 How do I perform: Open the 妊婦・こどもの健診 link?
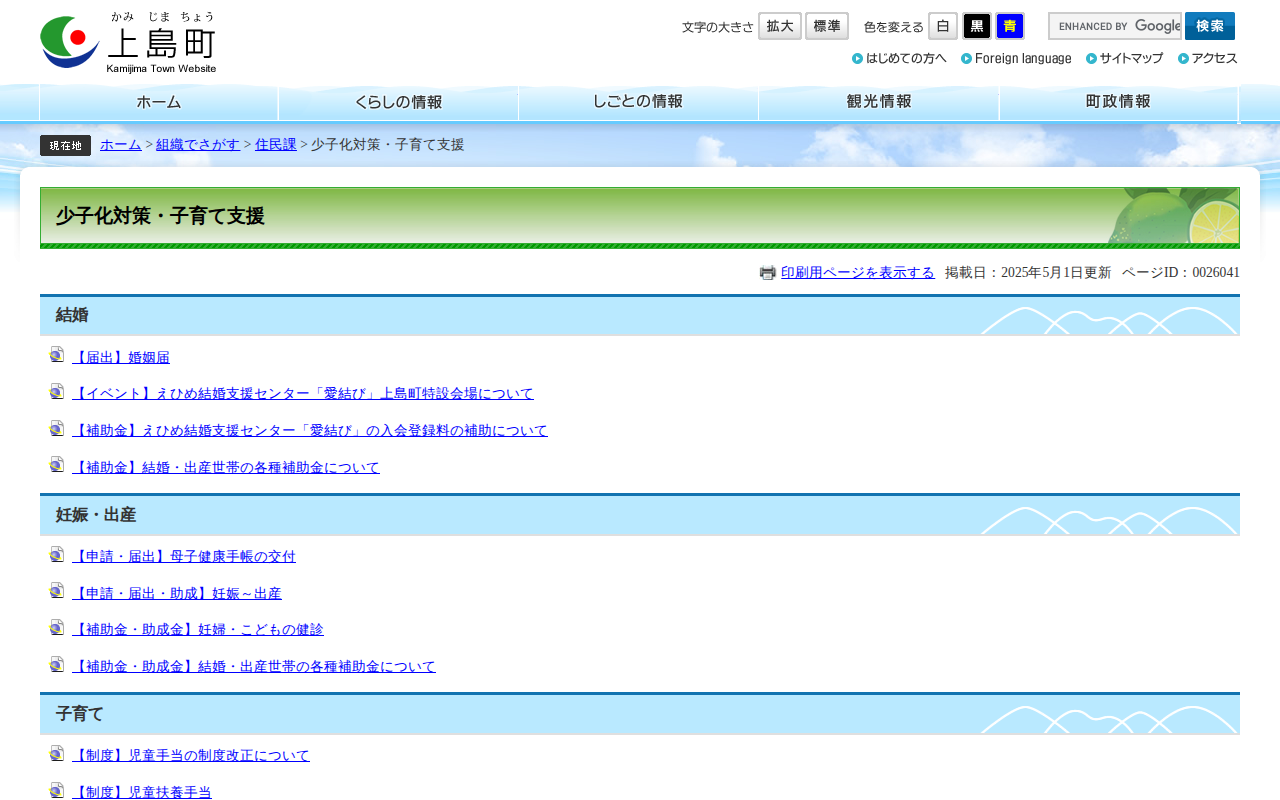tap(198, 630)
